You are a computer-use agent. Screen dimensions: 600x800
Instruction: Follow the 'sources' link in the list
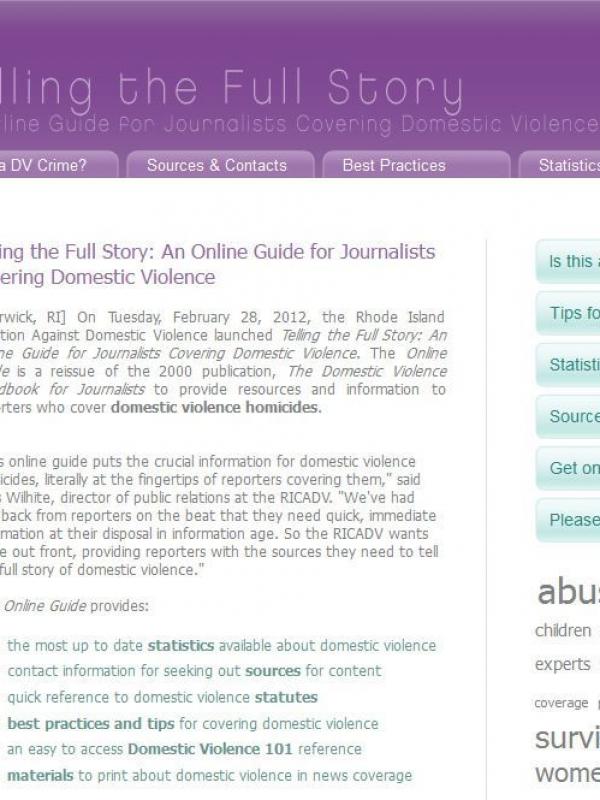pos(272,671)
